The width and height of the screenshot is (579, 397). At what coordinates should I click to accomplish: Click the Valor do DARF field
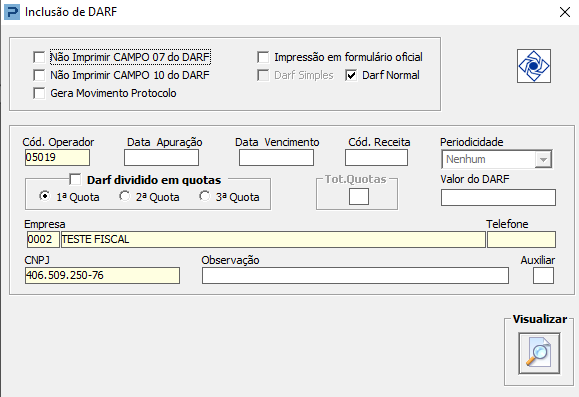tap(498, 198)
